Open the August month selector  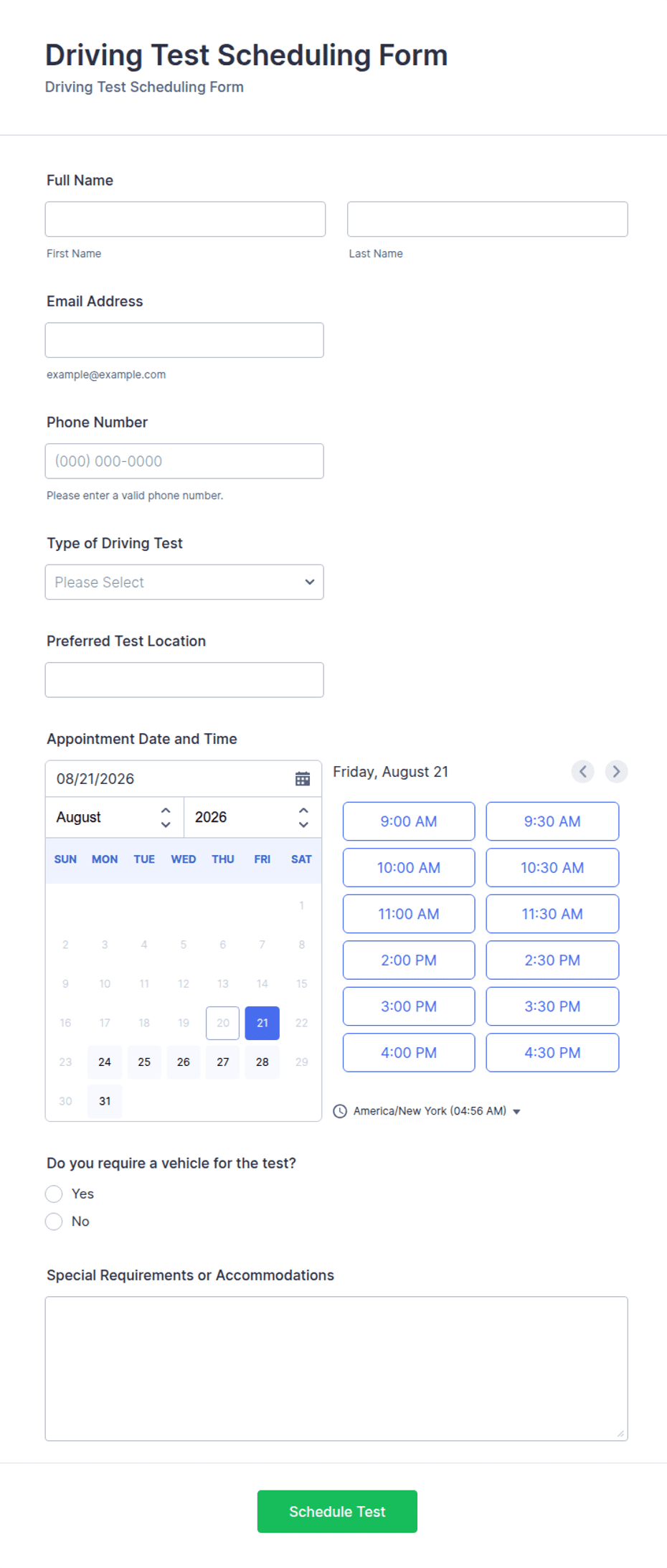115,817
